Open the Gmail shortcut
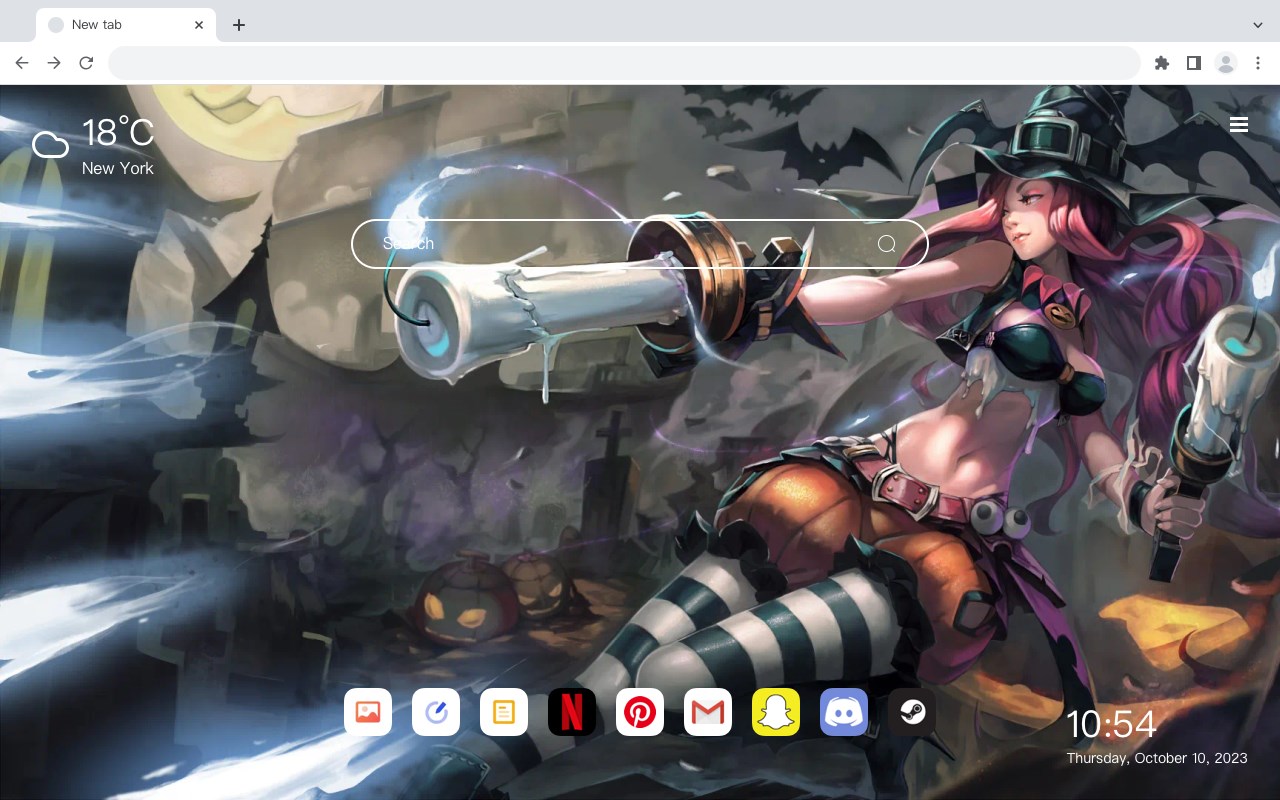Screen dimensions: 1280x800 tap(708, 712)
